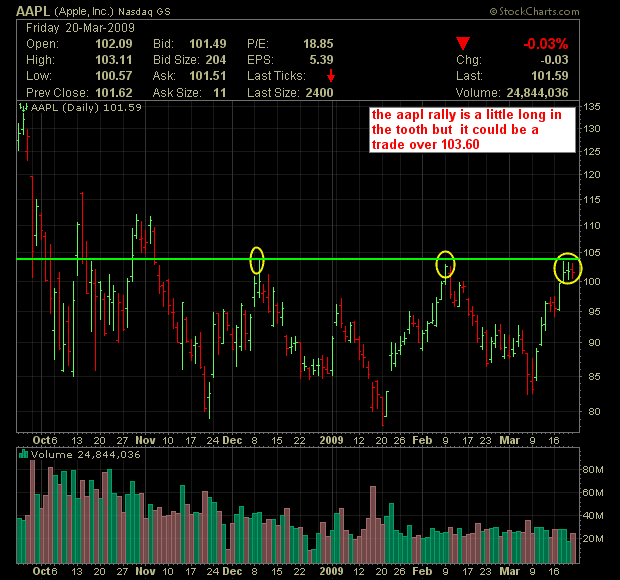
Task: Click the Nov label under the price chart
Action: 146,440
